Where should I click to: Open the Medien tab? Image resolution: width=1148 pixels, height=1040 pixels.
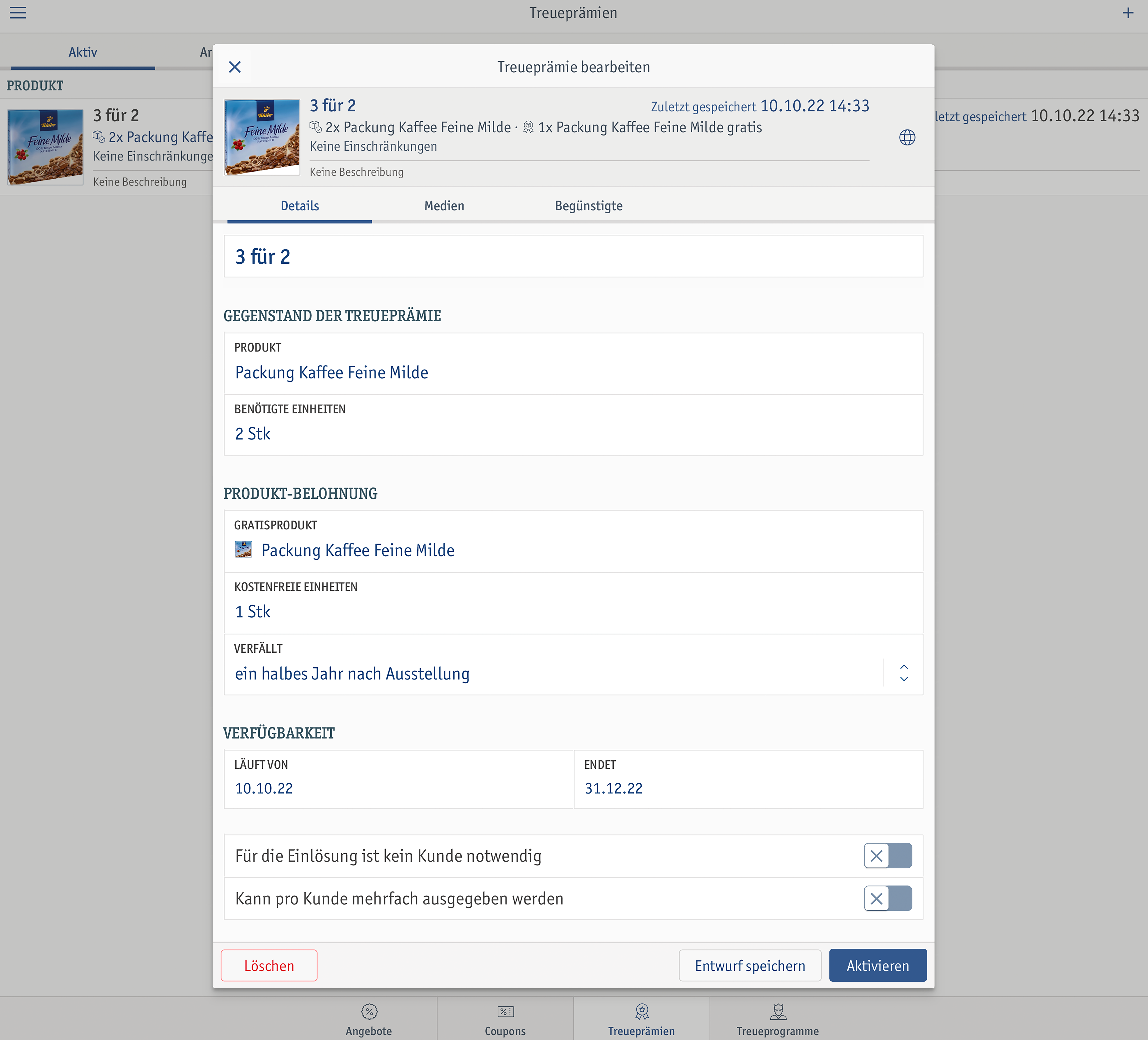coord(444,206)
